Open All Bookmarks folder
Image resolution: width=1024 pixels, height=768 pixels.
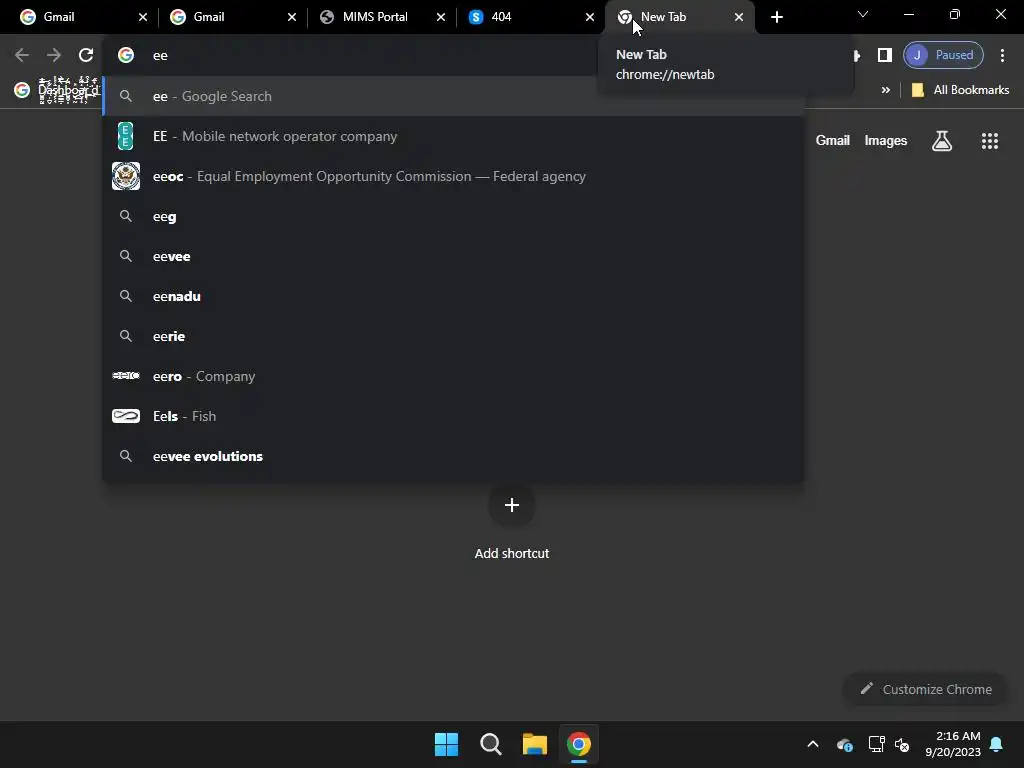(x=960, y=90)
